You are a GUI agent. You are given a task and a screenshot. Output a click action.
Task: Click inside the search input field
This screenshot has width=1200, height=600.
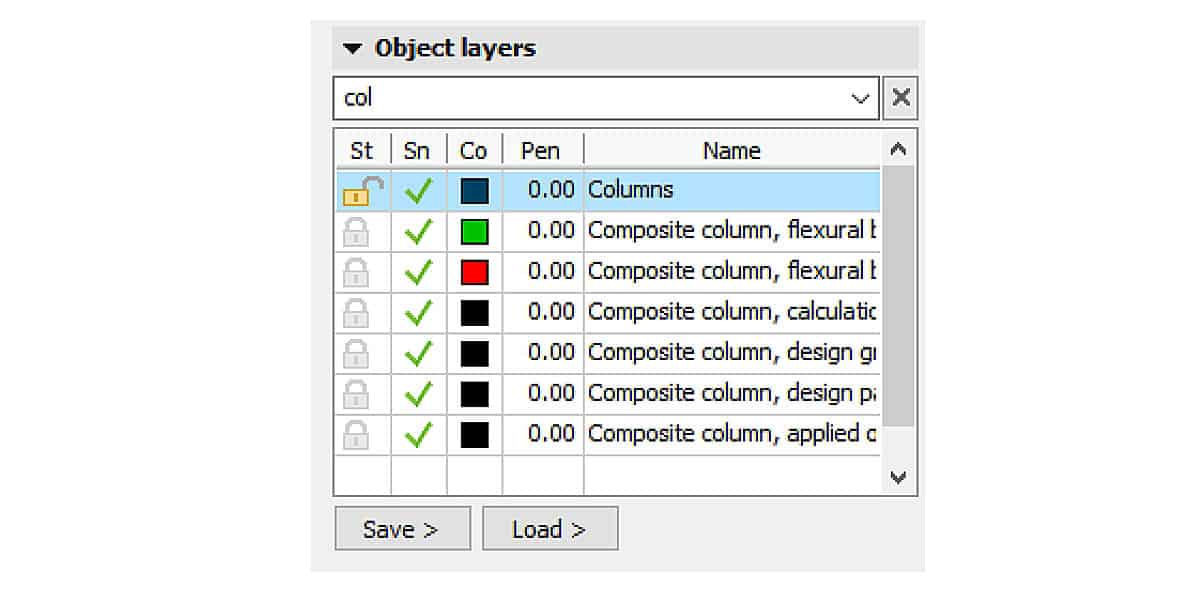point(600,97)
